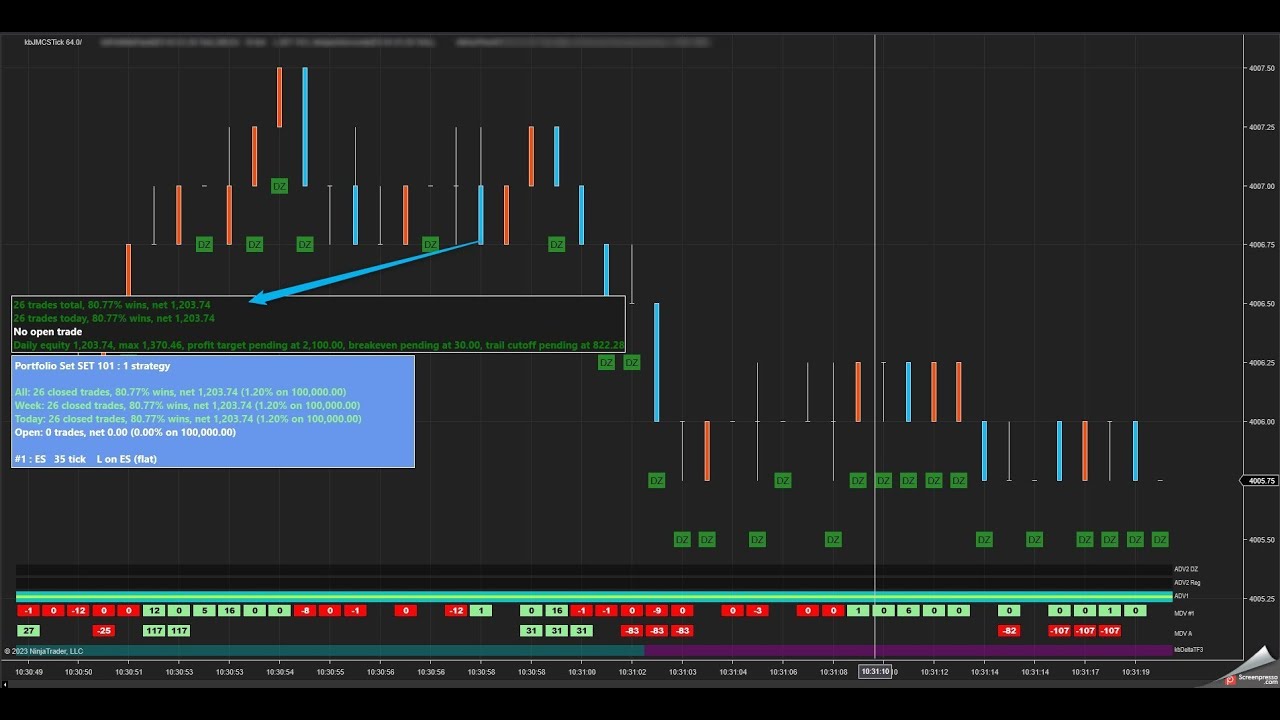
Task: Click the 10:31:08 time axis label
Action: [834, 672]
